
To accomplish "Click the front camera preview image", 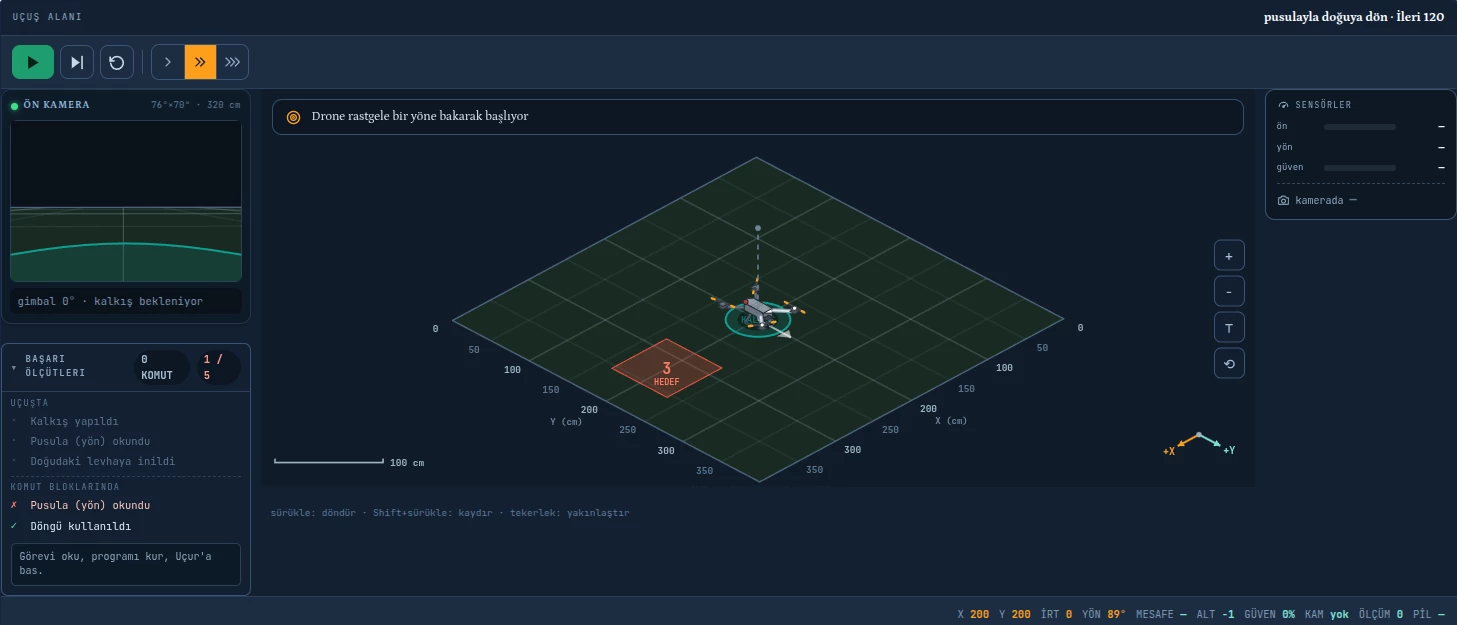I will tap(126, 201).
